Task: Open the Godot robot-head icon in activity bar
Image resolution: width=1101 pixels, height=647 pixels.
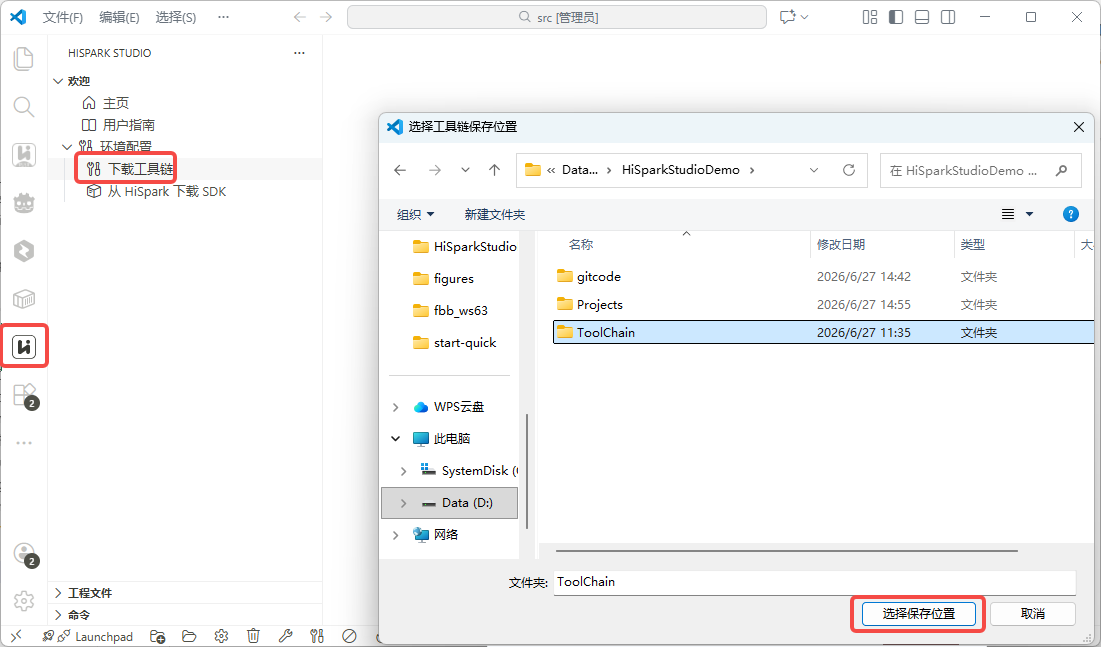Action: pyautogui.click(x=24, y=203)
